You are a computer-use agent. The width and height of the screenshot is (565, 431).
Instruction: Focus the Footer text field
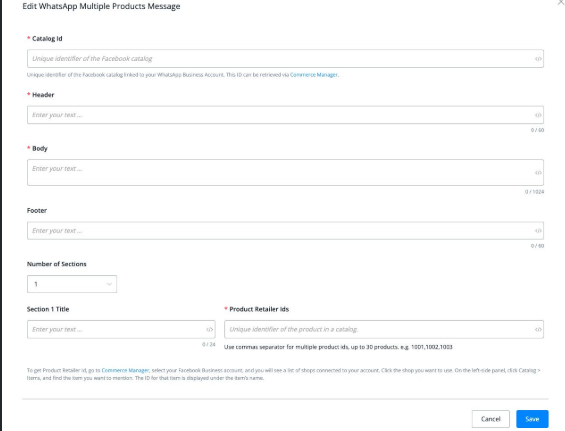coord(285,231)
